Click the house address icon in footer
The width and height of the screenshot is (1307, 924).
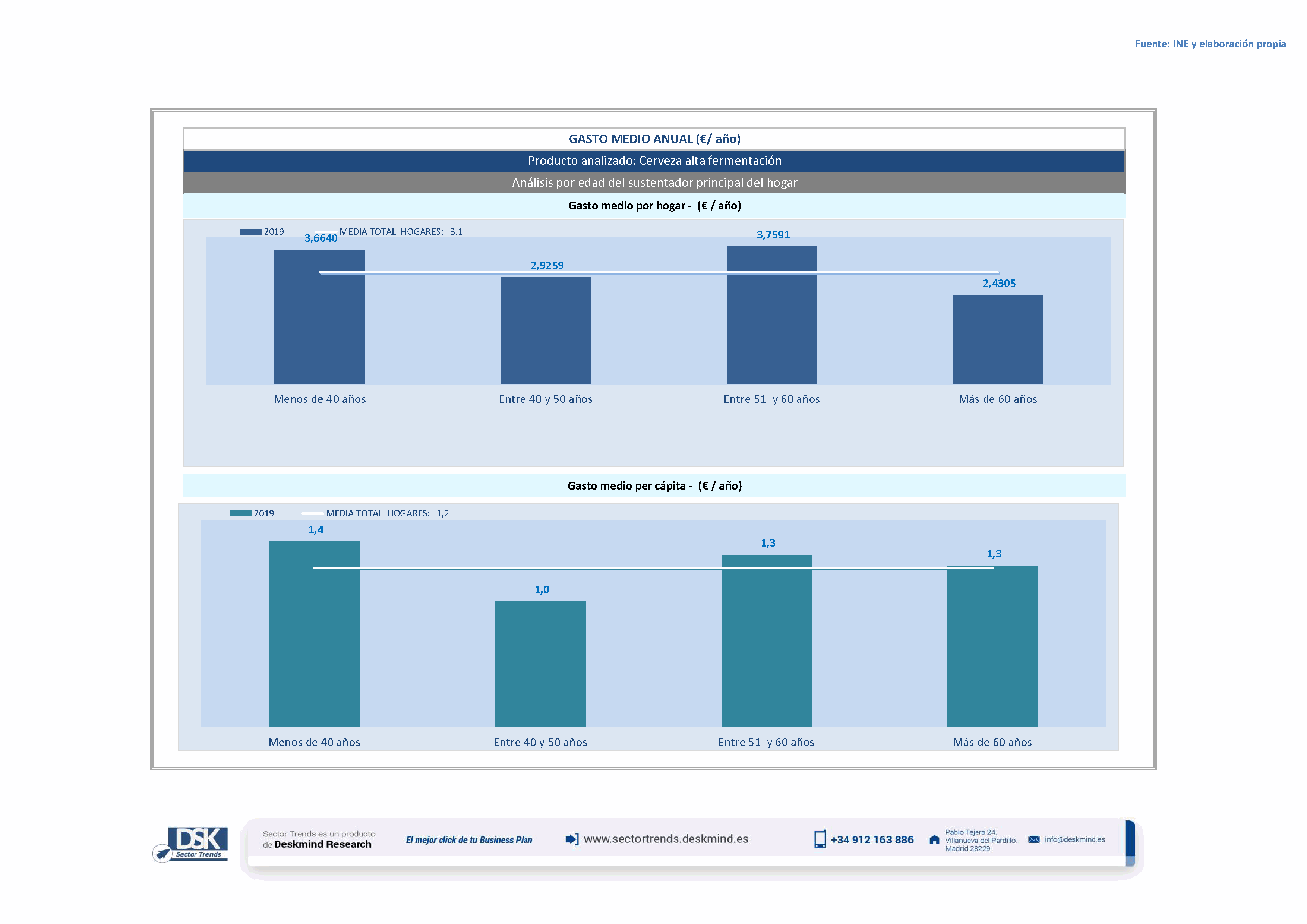[934, 840]
